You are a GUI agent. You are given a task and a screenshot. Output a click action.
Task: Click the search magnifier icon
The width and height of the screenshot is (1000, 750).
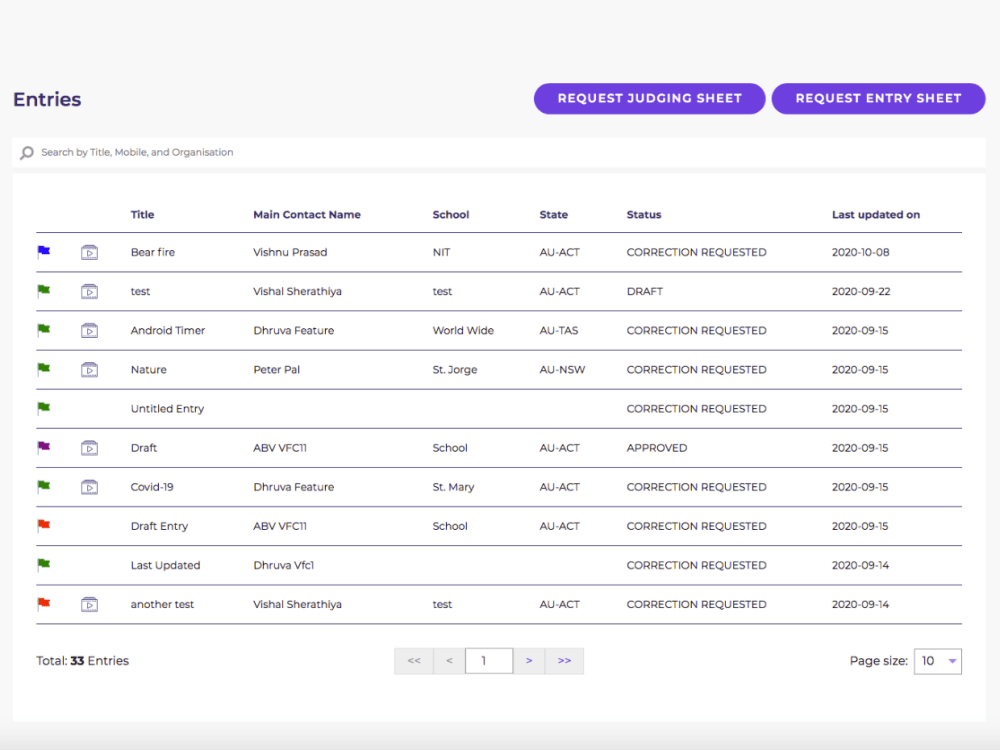click(26, 153)
